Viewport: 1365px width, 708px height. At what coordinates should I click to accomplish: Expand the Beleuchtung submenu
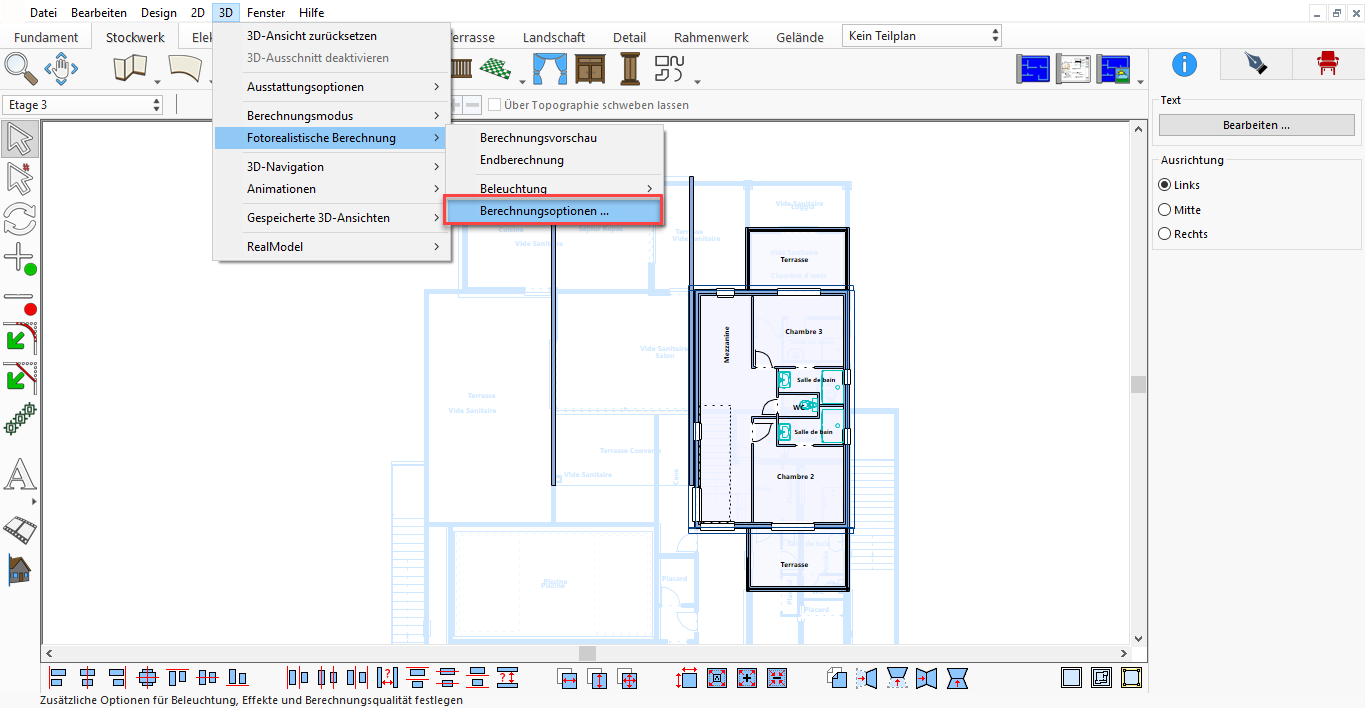tap(554, 189)
